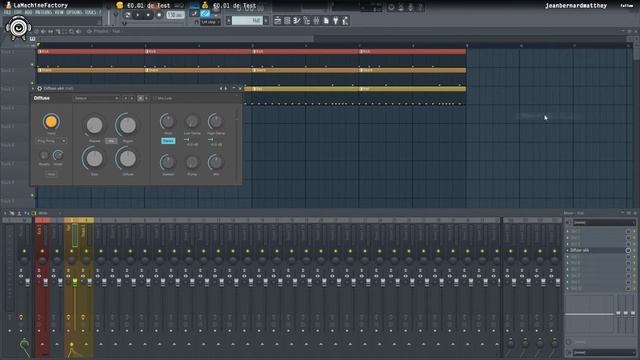The image size is (640, 360).
Task: Click the Diffuse slot mix level knob
Action: 629,250
